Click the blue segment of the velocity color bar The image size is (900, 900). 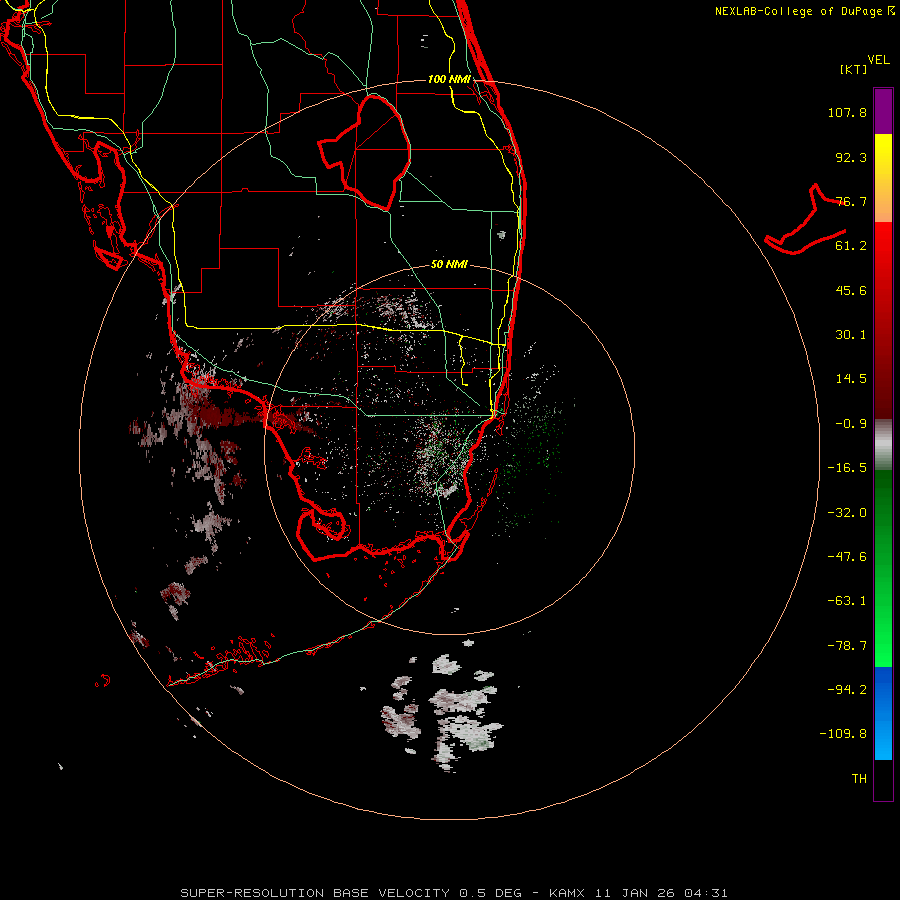click(883, 713)
